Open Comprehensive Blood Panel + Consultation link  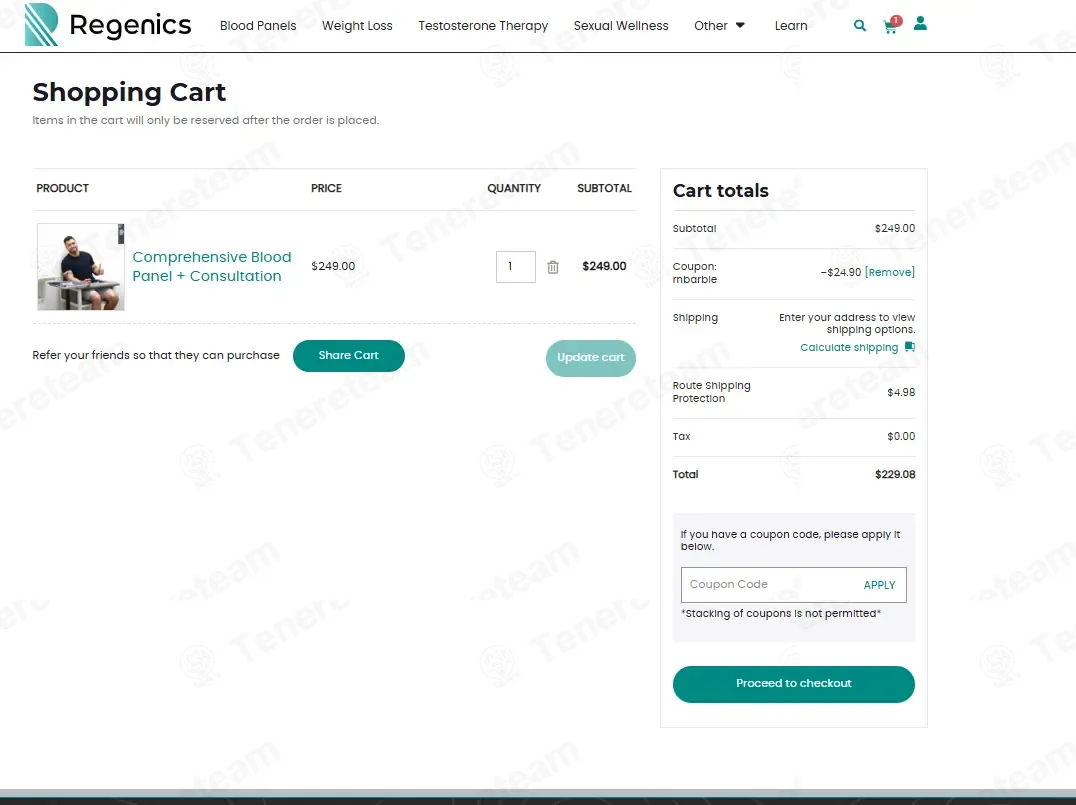click(212, 266)
